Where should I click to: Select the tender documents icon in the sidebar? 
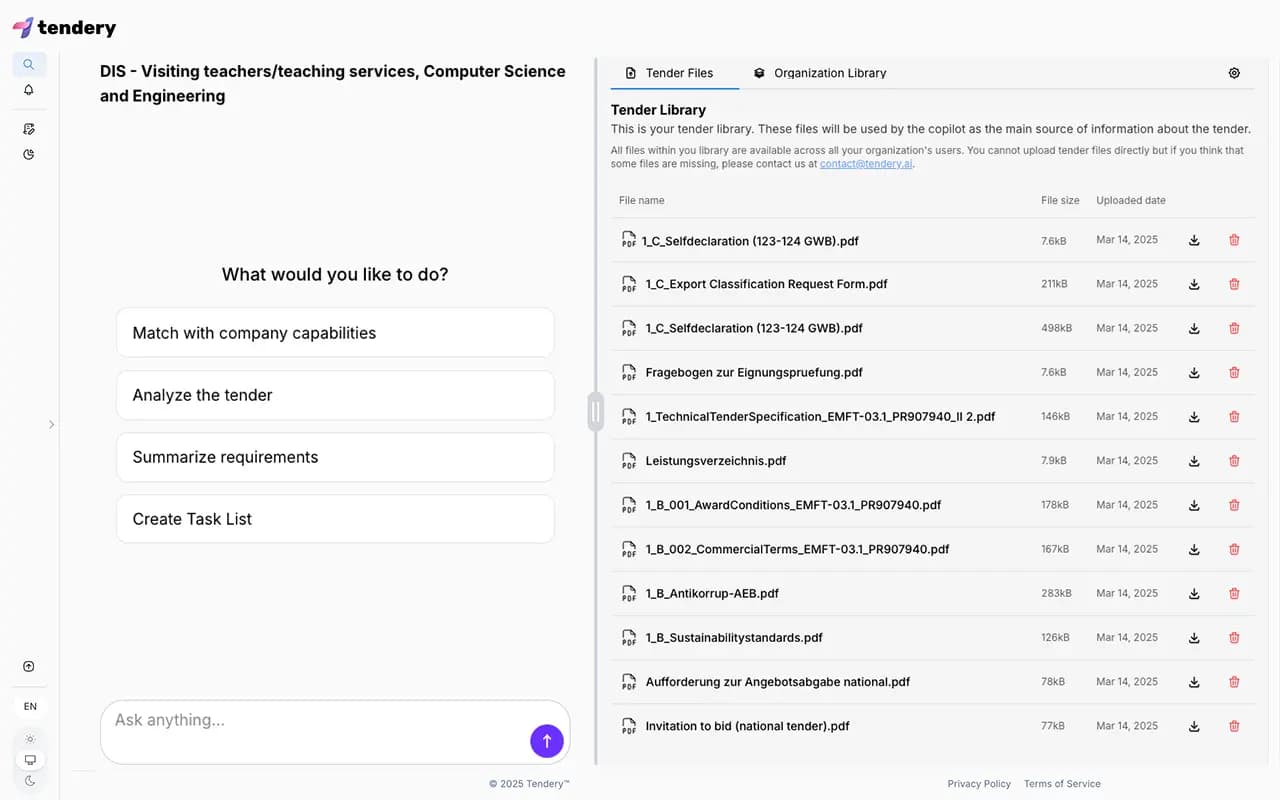click(29, 128)
